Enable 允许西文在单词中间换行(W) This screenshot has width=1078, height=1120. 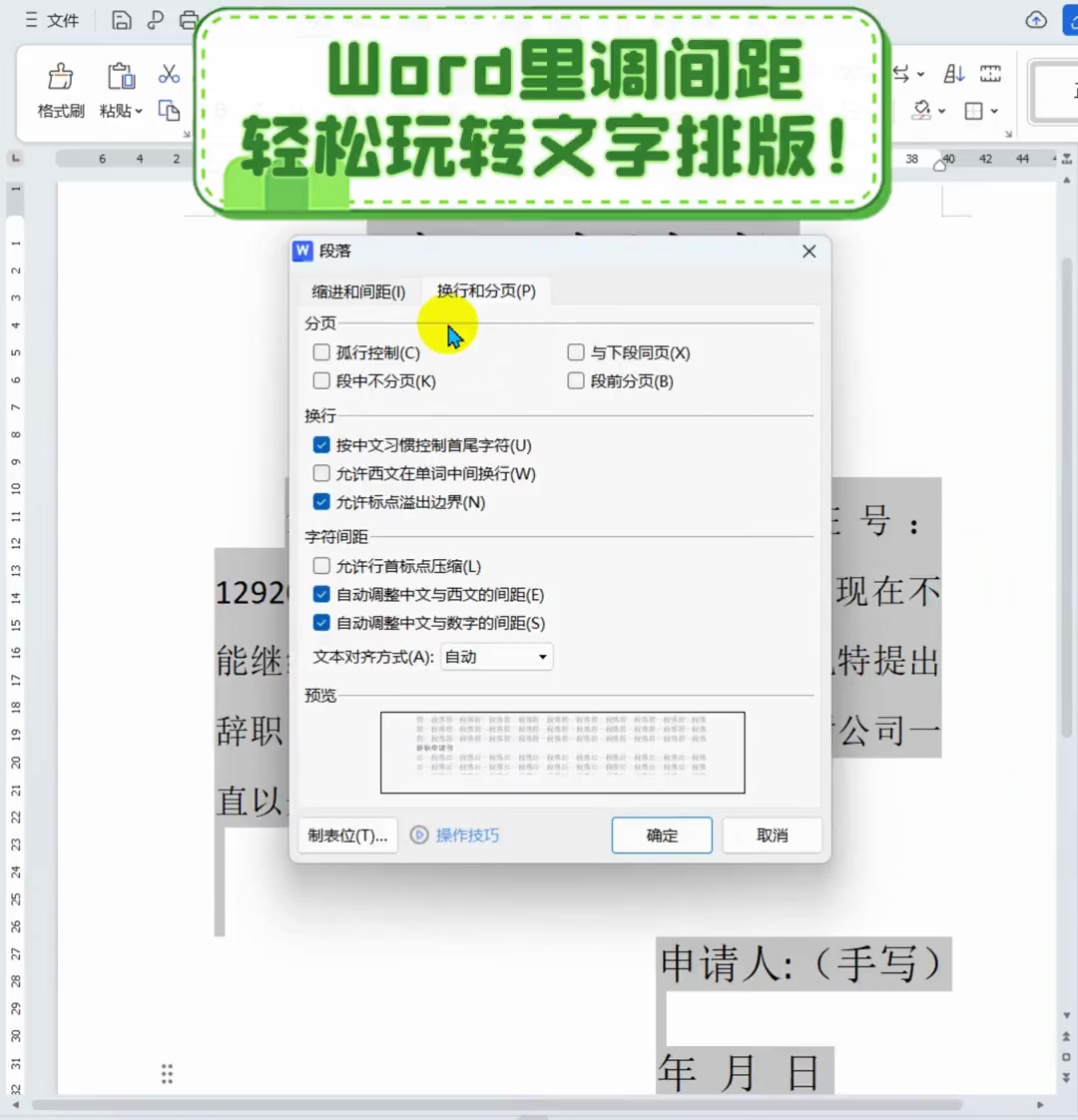point(321,473)
